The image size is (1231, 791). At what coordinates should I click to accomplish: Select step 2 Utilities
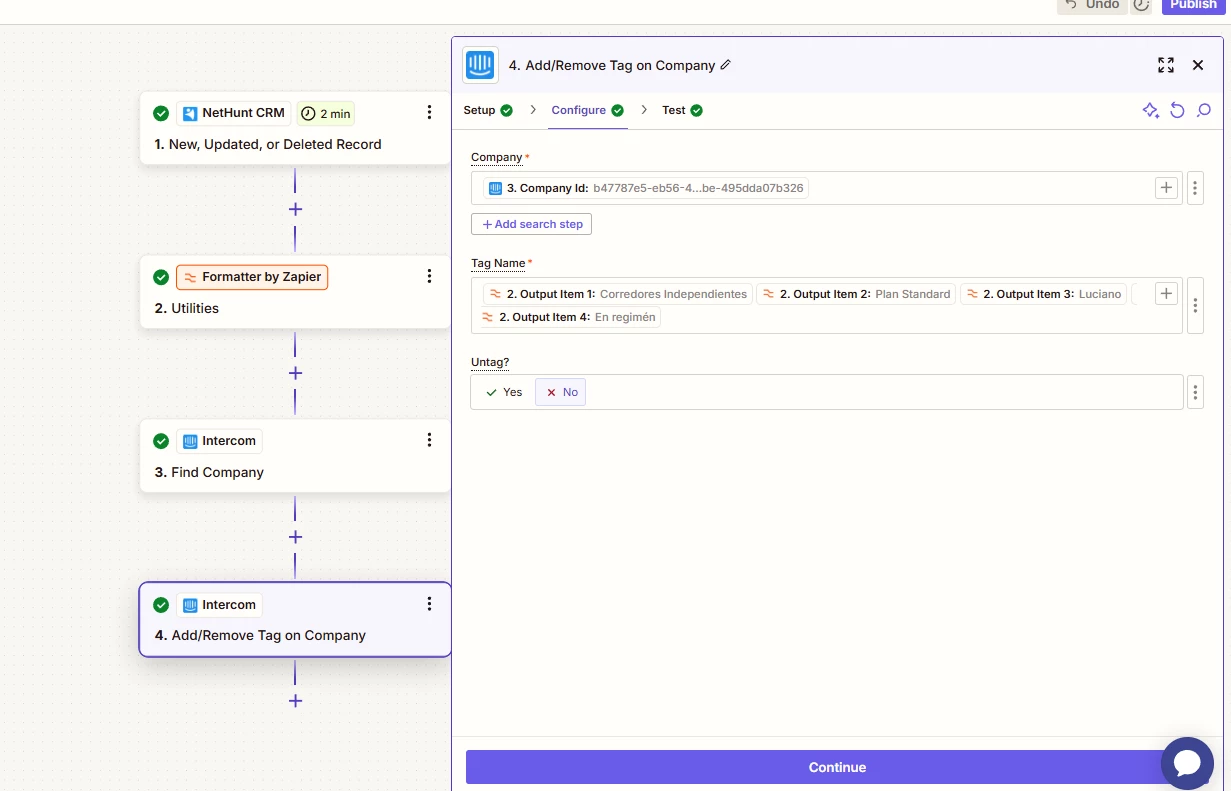(295, 292)
